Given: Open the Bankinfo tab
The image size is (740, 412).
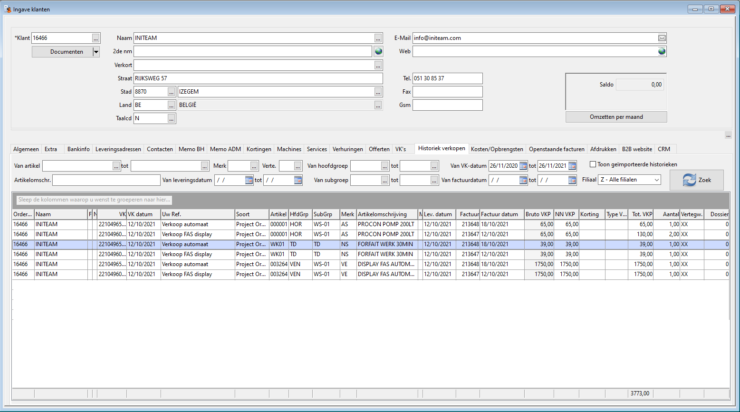Looking at the screenshot, I should click(x=78, y=149).
